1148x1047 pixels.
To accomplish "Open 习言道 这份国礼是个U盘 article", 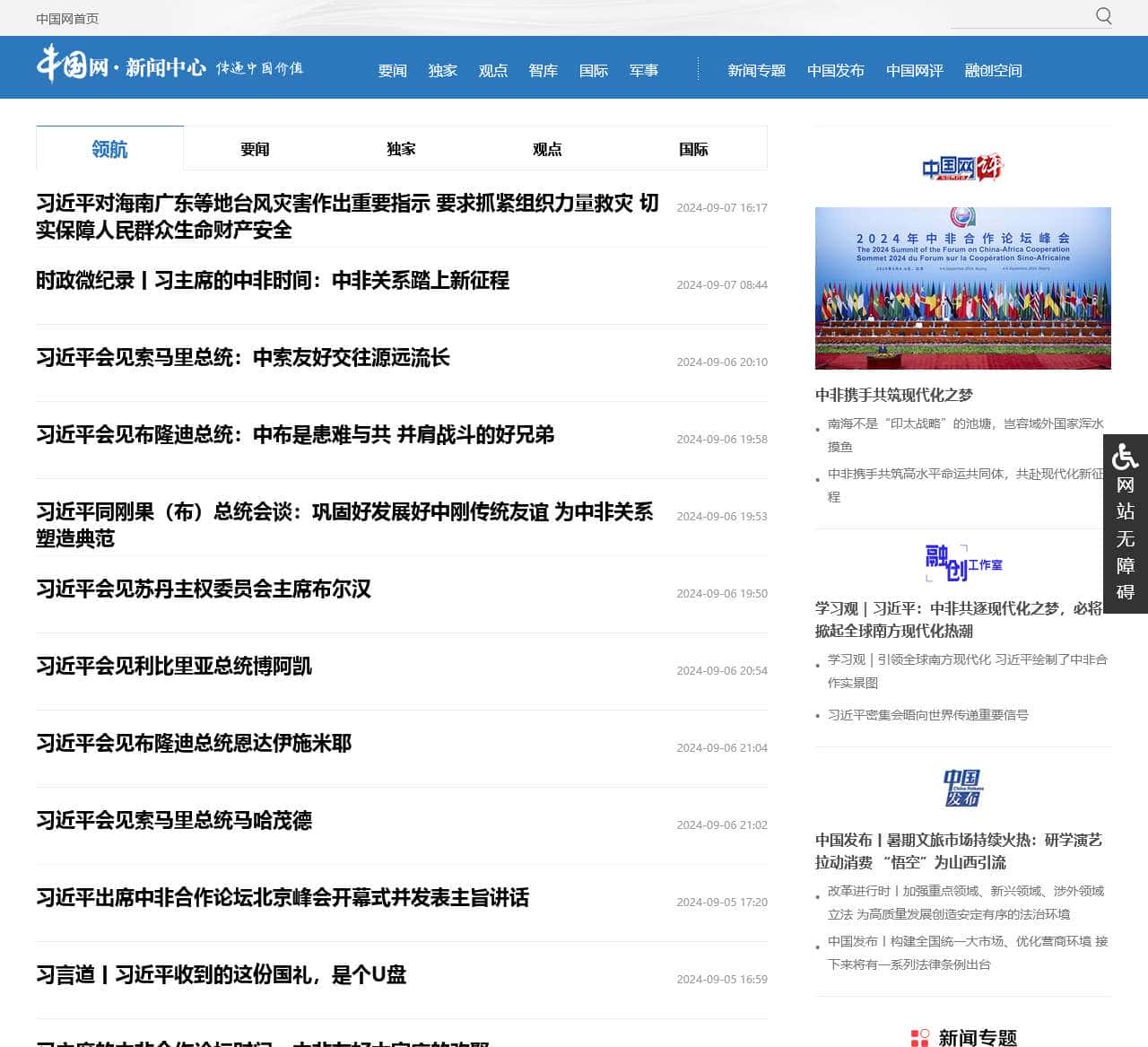I will [x=222, y=975].
